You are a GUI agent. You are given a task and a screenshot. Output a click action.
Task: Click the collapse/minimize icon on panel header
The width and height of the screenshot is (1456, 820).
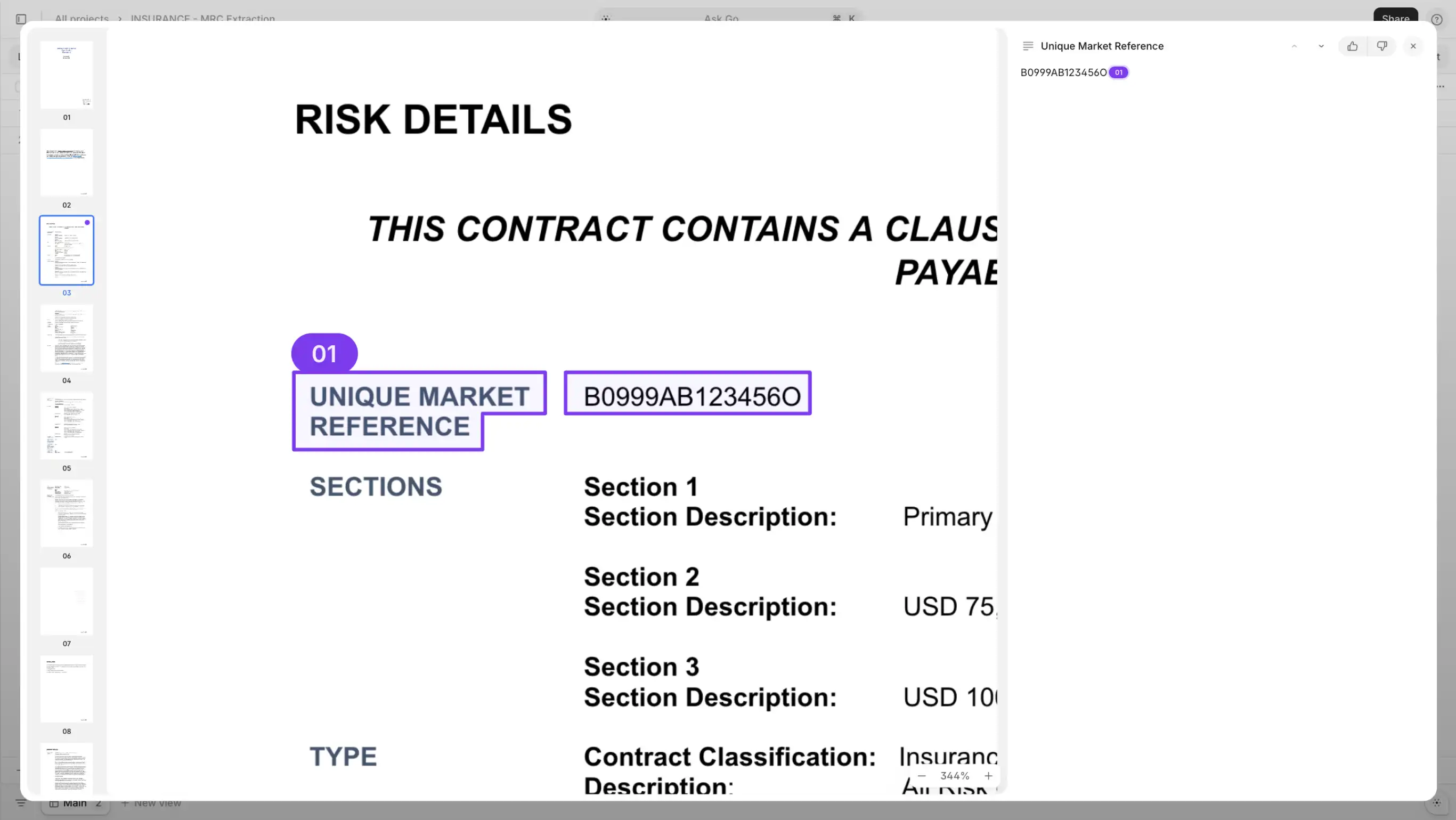click(1294, 46)
